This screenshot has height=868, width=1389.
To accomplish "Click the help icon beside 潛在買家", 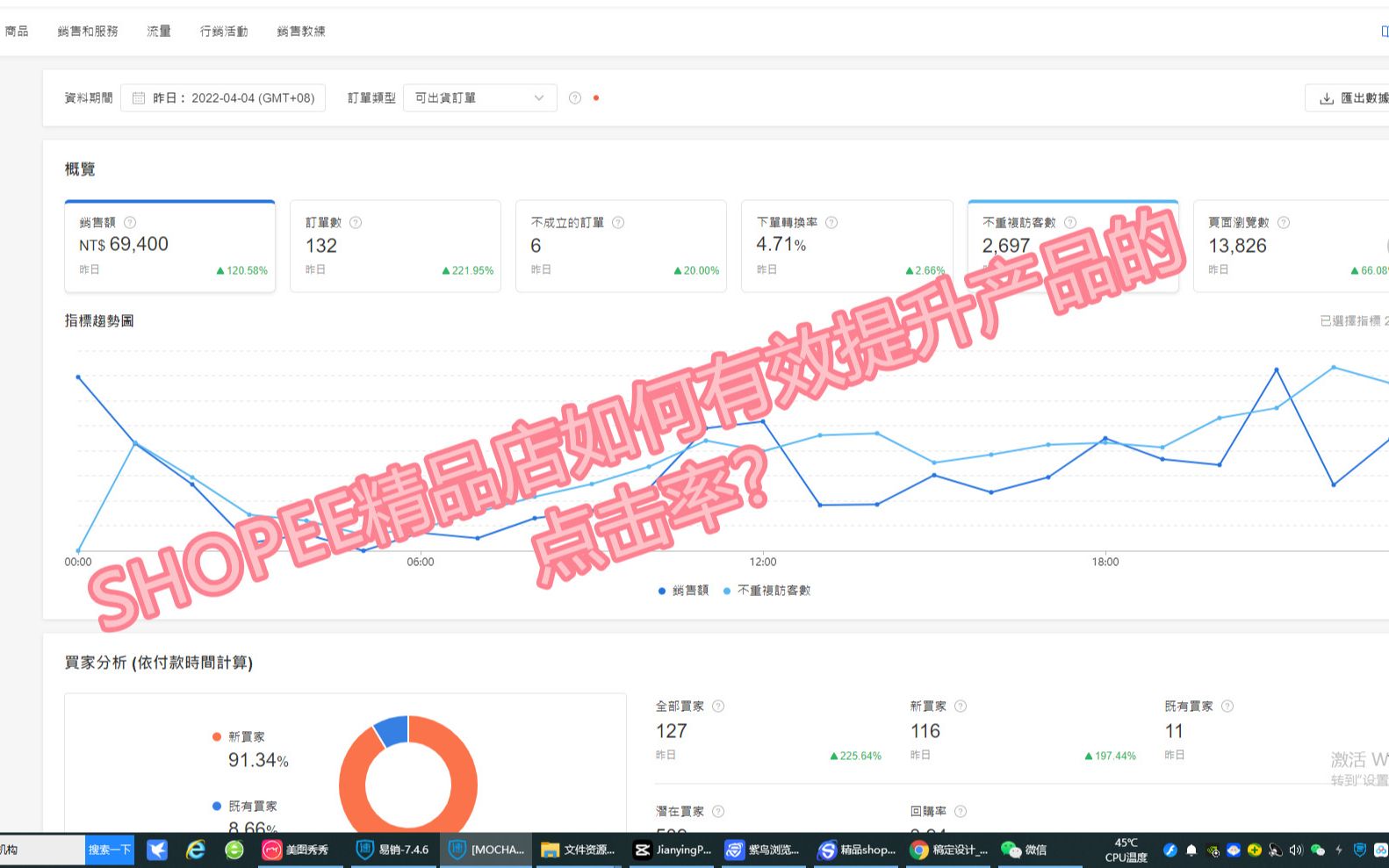I will [x=718, y=812].
